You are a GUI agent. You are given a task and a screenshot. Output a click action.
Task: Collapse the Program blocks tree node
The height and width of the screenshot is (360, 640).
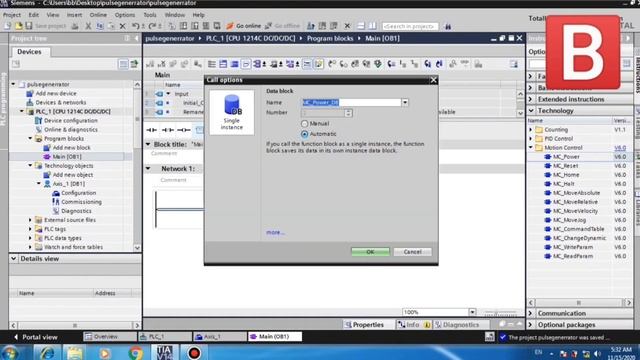(x=30, y=139)
